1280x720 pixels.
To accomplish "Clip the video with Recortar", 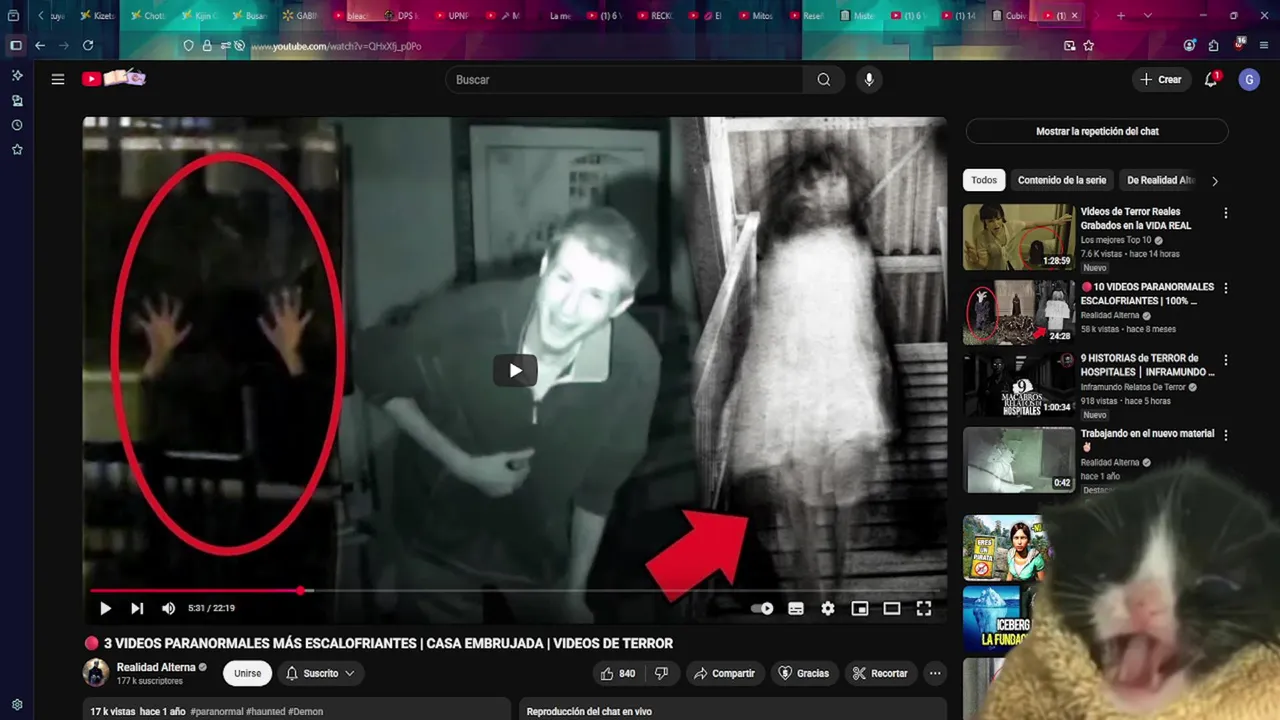I will [880, 673].
